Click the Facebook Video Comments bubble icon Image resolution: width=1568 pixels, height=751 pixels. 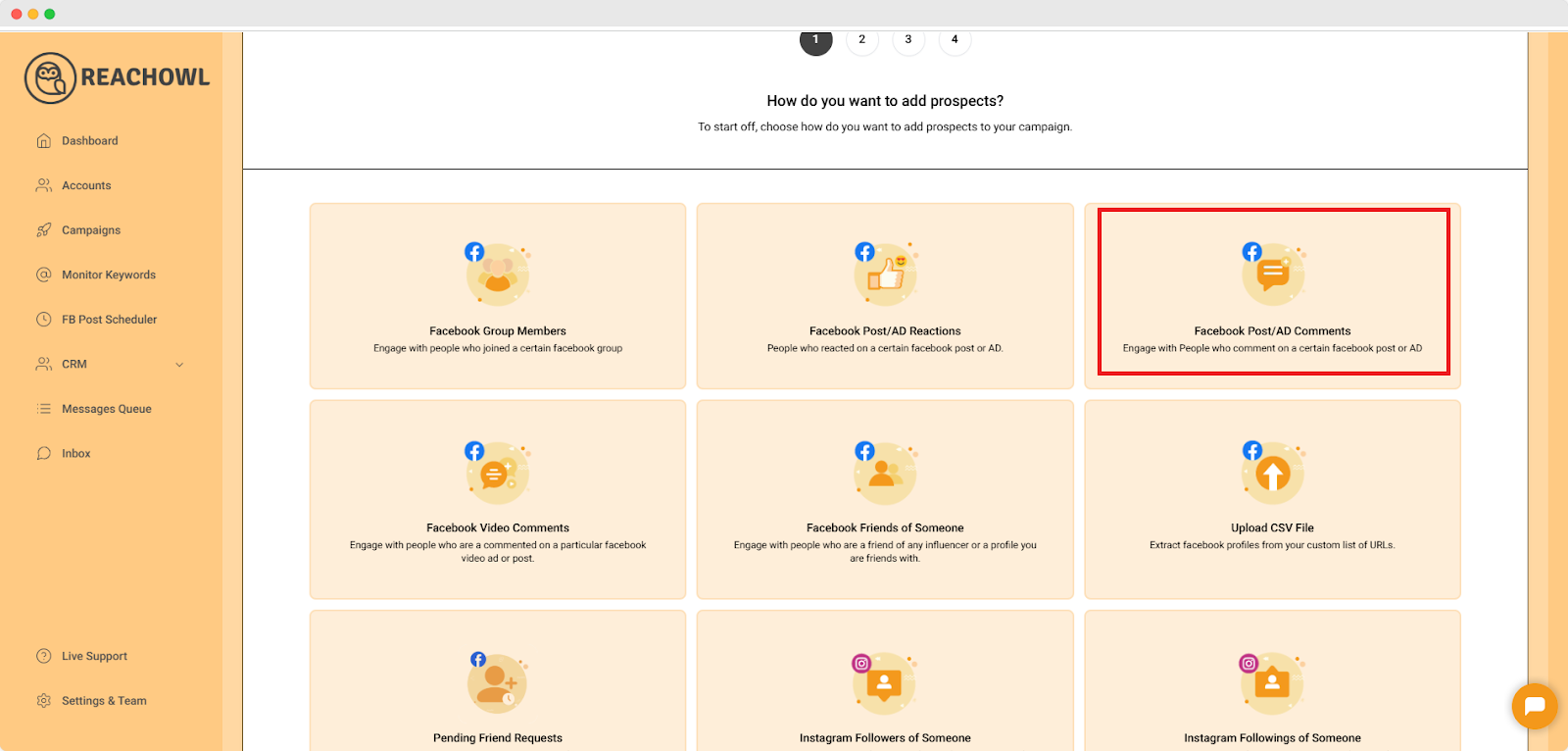[498, 473]
